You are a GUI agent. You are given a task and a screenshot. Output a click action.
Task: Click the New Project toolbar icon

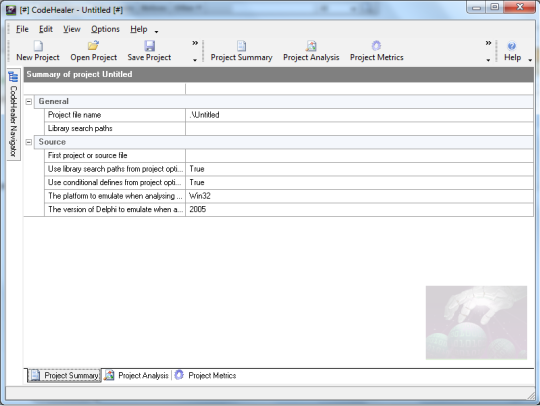(x=38, y=46)
